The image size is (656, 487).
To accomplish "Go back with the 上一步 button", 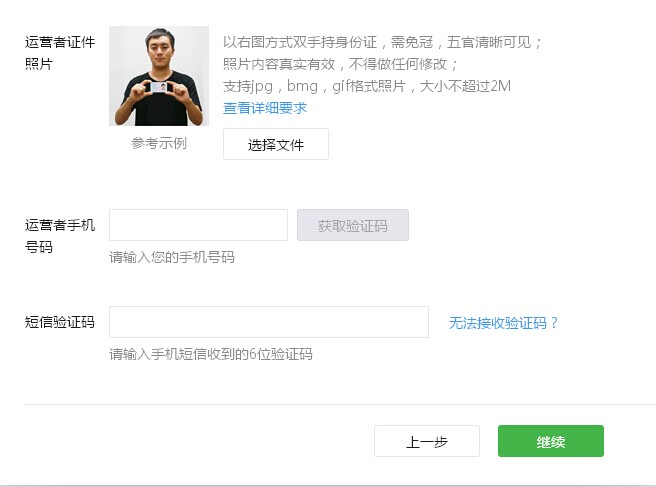I will click(x=426, y=441).
